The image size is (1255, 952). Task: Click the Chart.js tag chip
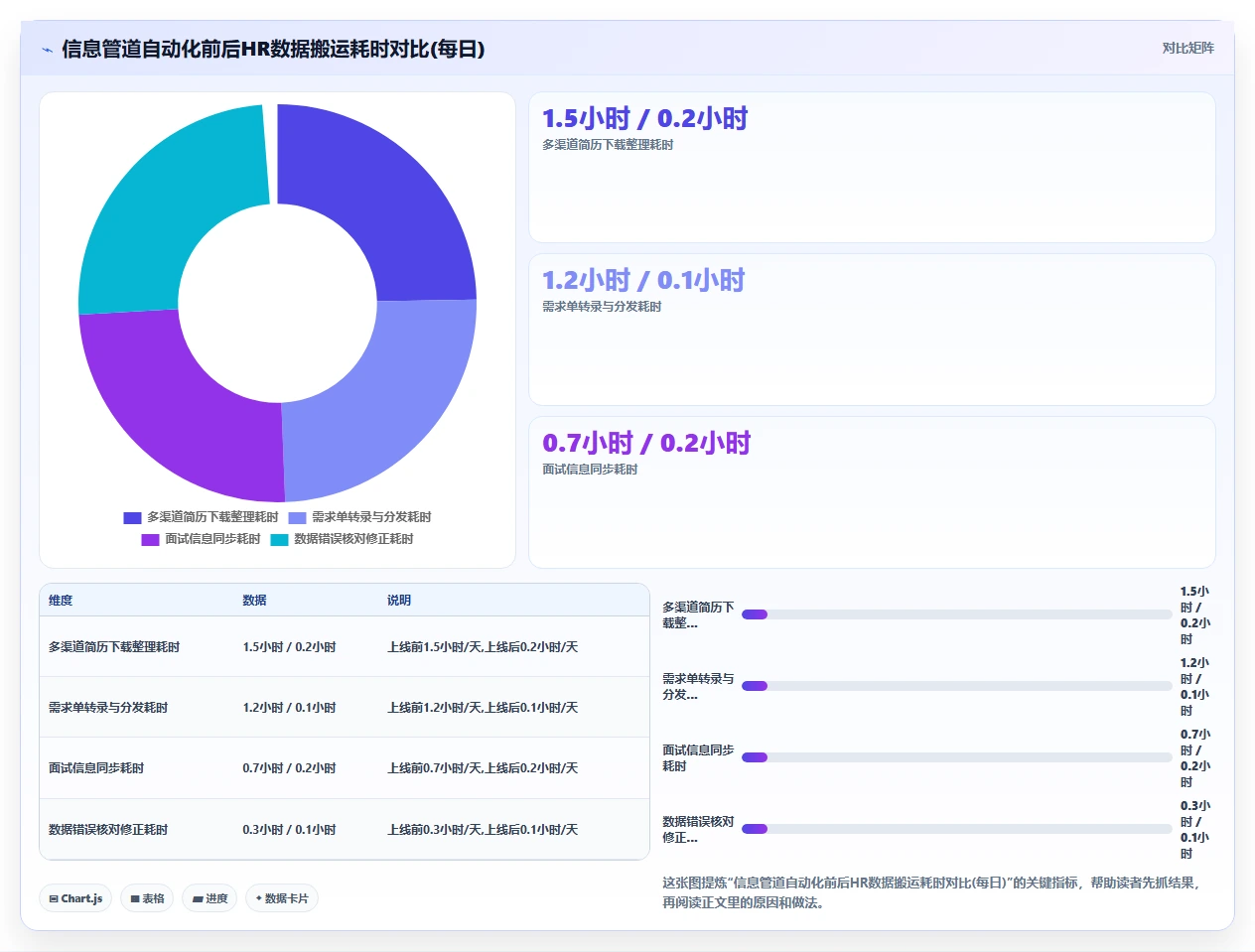click(75, 898)
